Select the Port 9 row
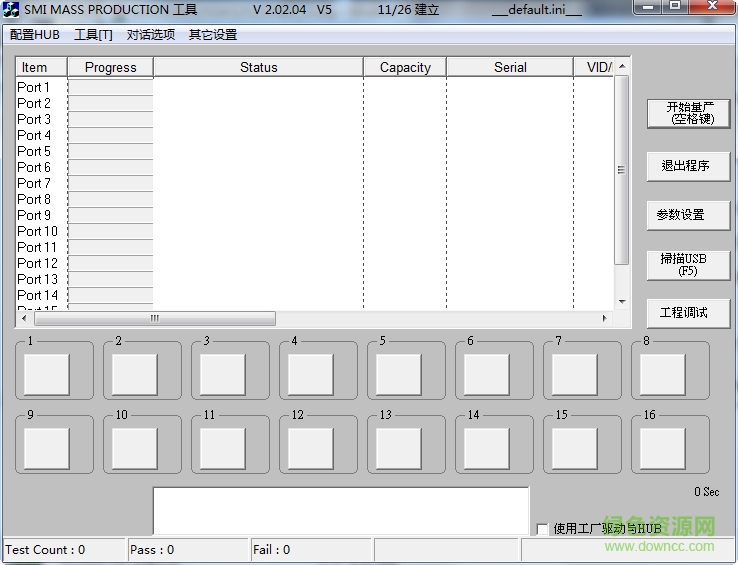 point(315,216)
